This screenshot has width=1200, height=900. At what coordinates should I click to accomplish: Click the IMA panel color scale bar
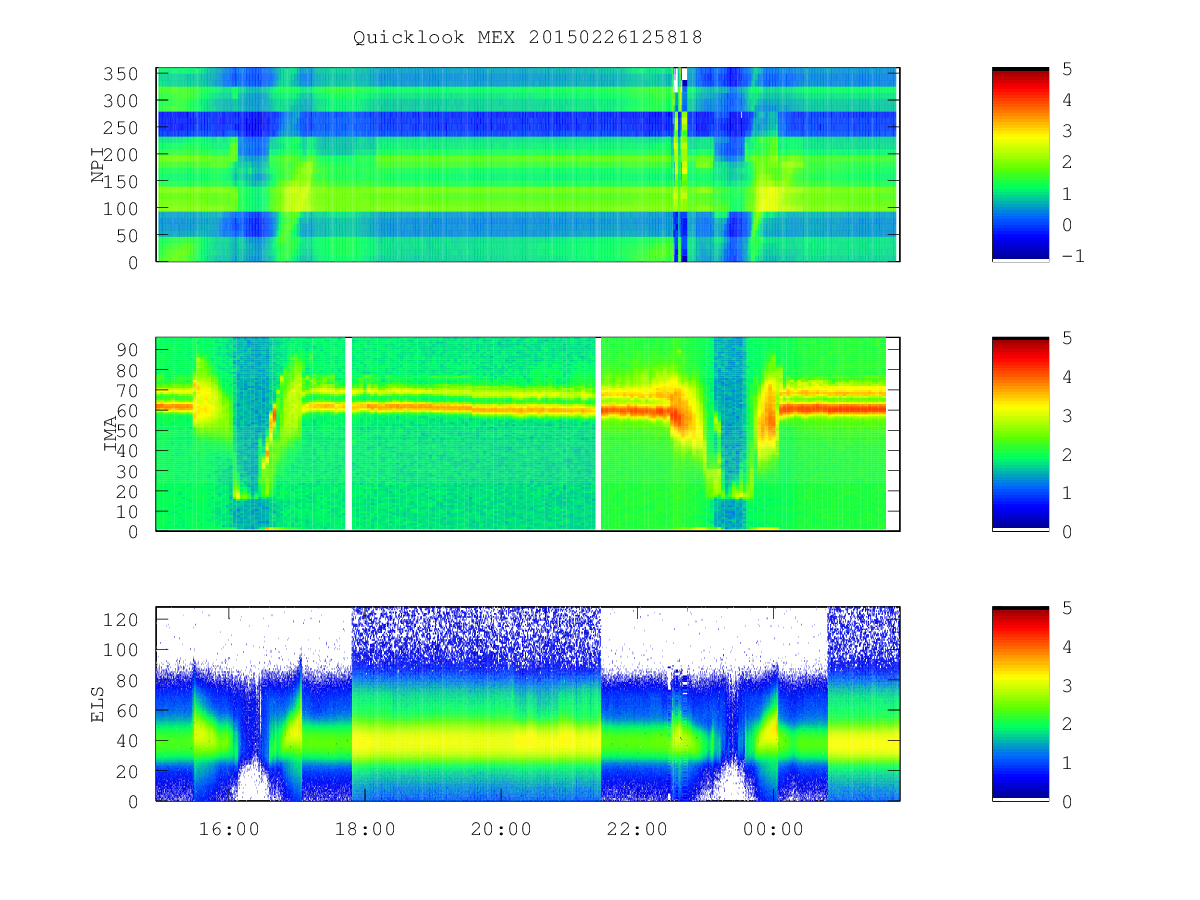1020,434
